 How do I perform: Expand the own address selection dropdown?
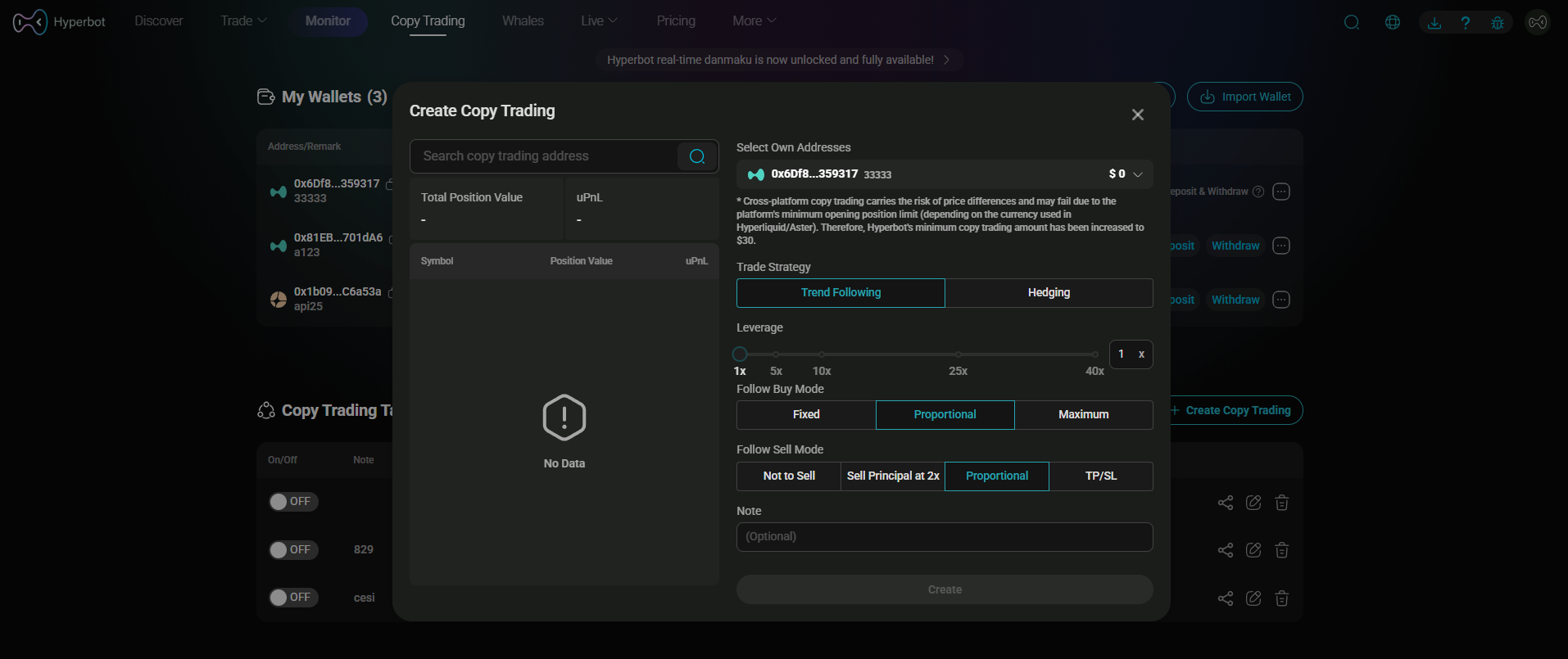[x=1137, y=174]
